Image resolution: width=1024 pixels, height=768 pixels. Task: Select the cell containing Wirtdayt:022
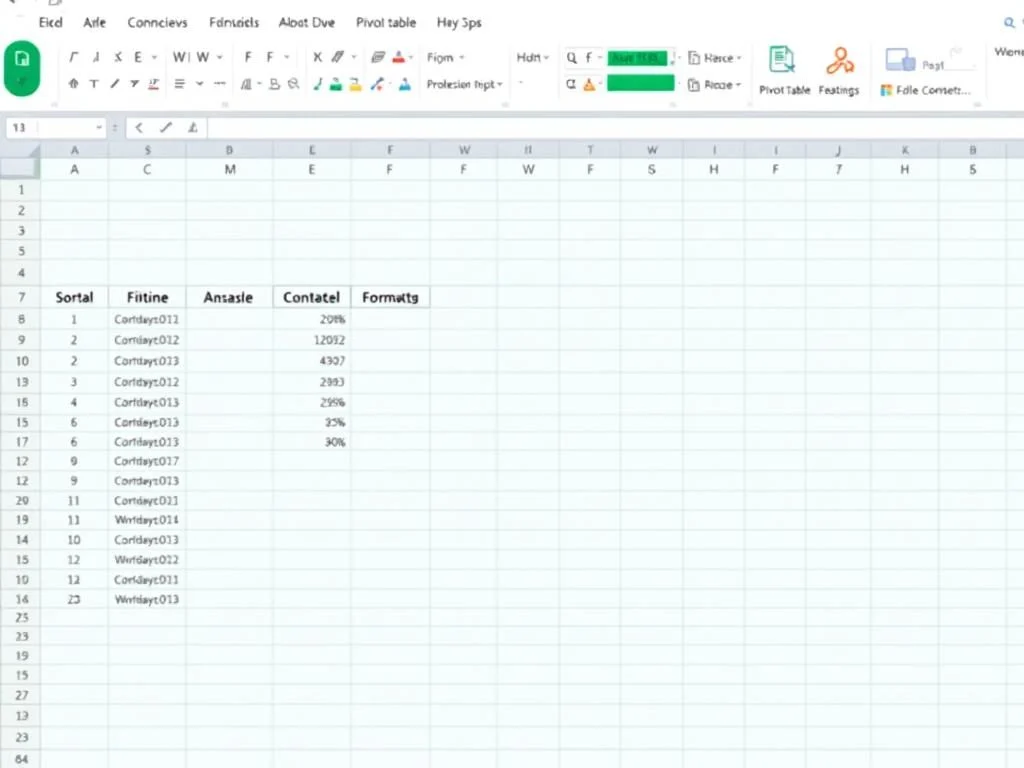147,560
